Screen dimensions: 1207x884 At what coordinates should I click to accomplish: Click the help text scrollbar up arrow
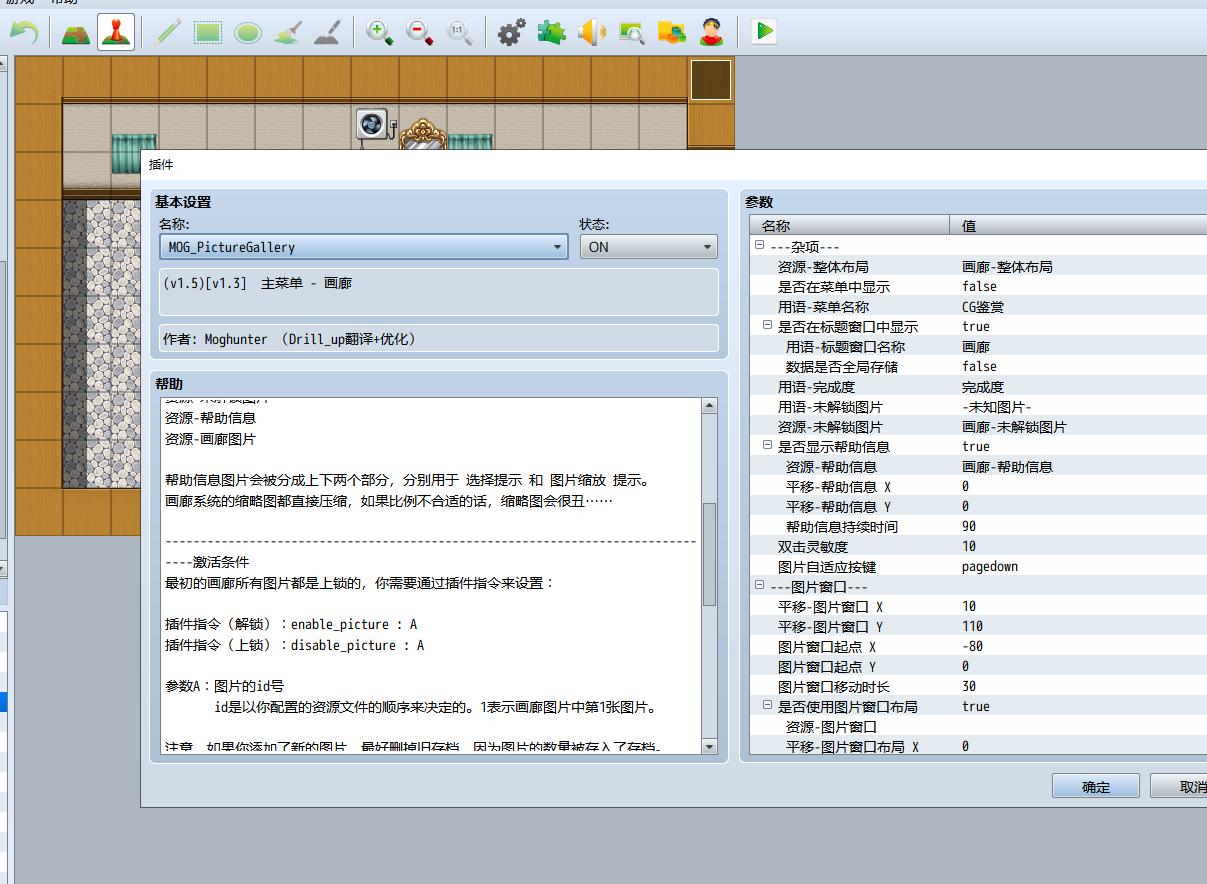click(710, 406)
